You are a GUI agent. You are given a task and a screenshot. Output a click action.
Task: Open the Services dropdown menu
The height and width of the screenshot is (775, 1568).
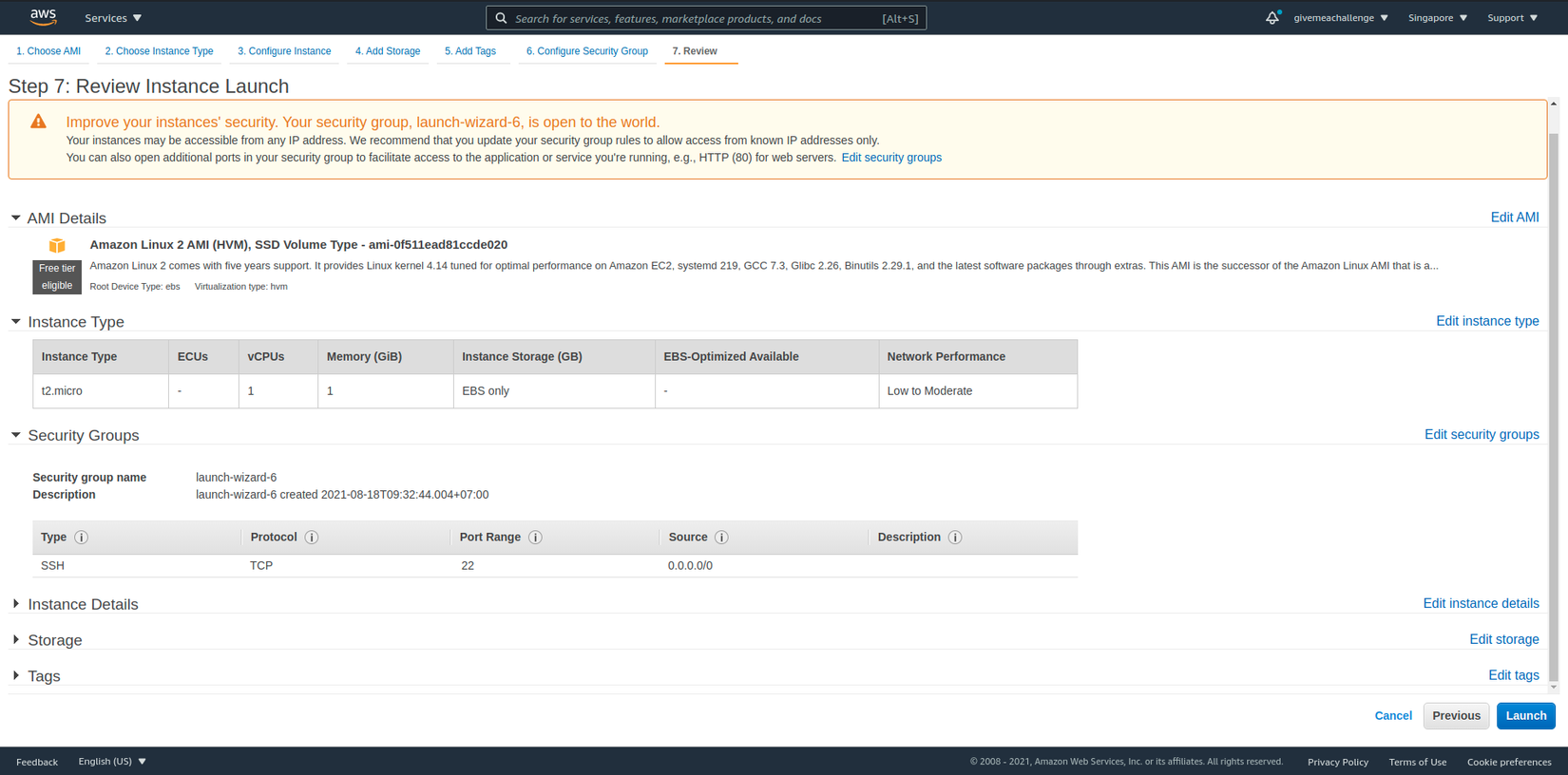point(113,18)
